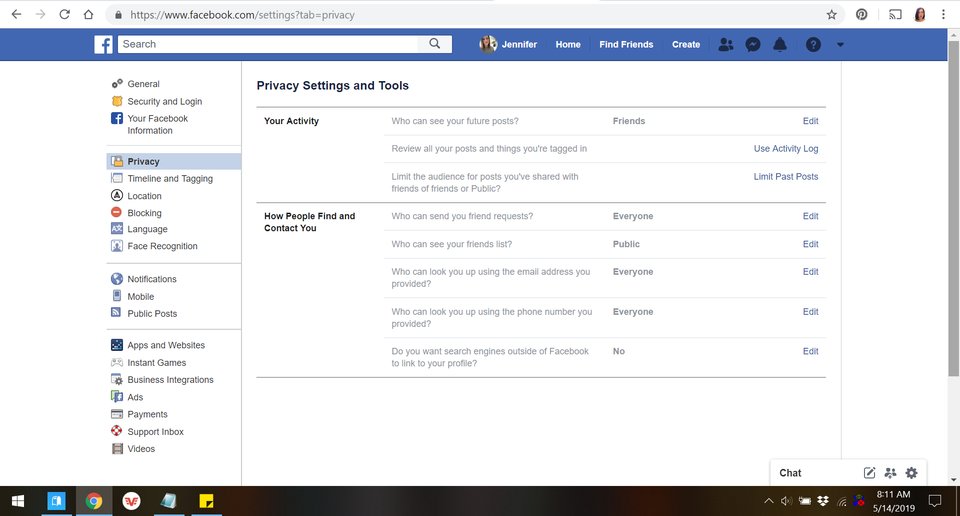Open Dropbox tray icon
The height and width of the screenshot is (516, 960).
(823, 501)
